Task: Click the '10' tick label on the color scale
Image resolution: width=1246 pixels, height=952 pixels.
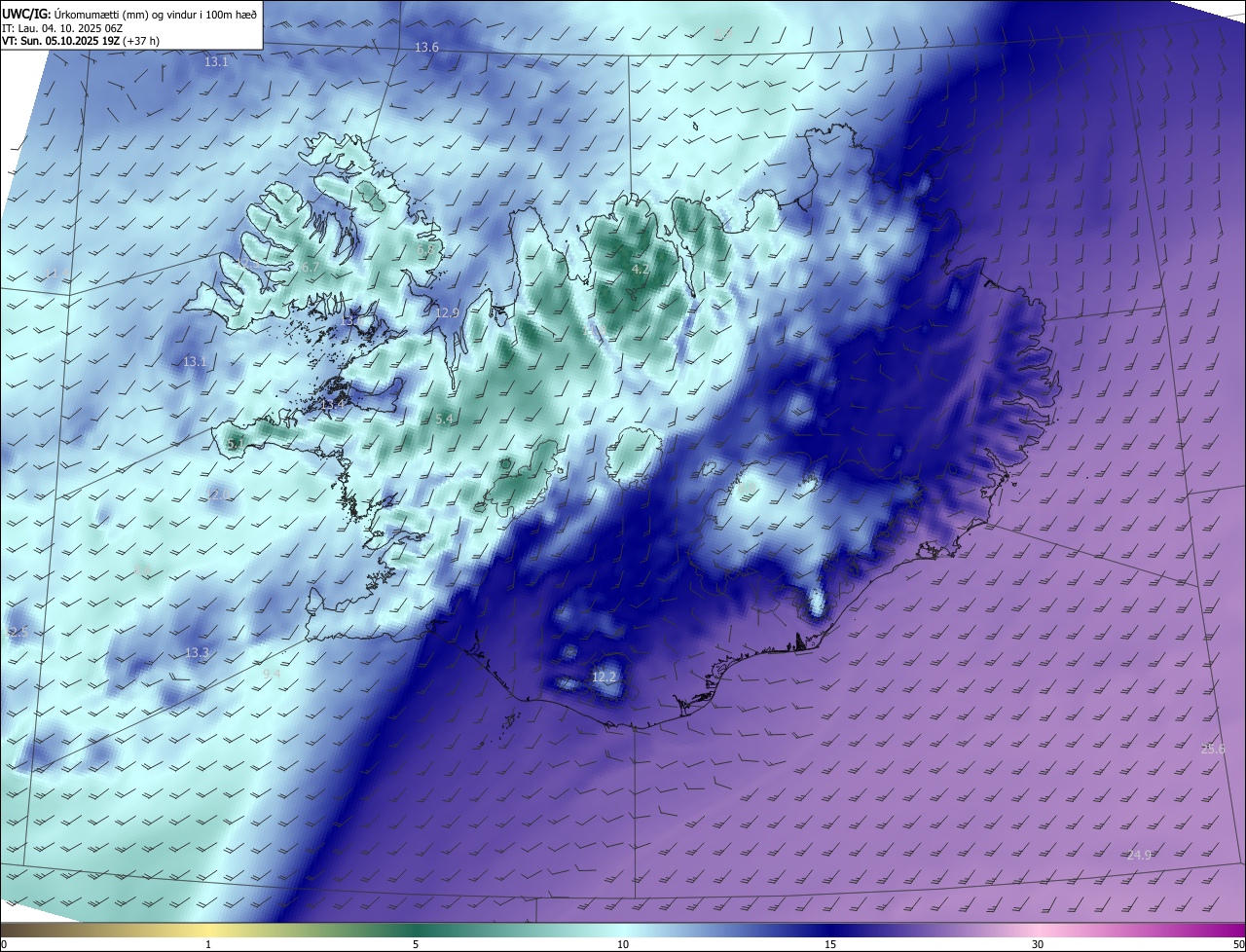Action: (x=623, y=944)
